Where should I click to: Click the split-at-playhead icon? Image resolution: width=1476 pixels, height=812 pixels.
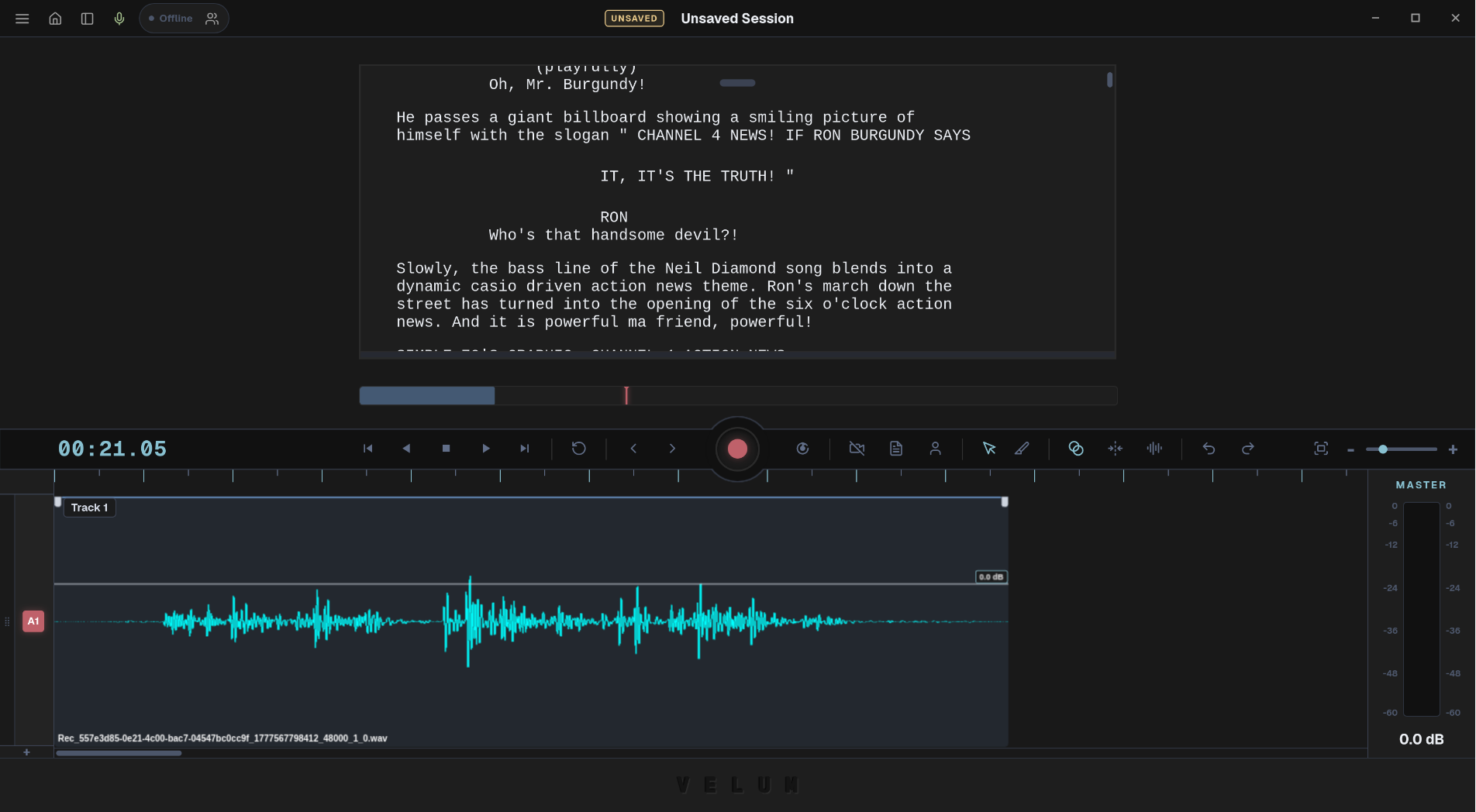coord(1115,449)
